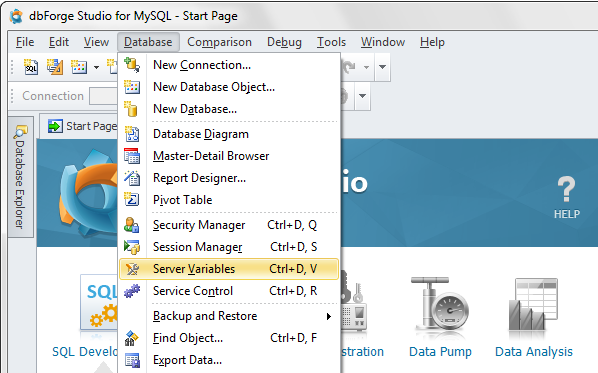Select New Connection... menu entry

pos(229,65)
